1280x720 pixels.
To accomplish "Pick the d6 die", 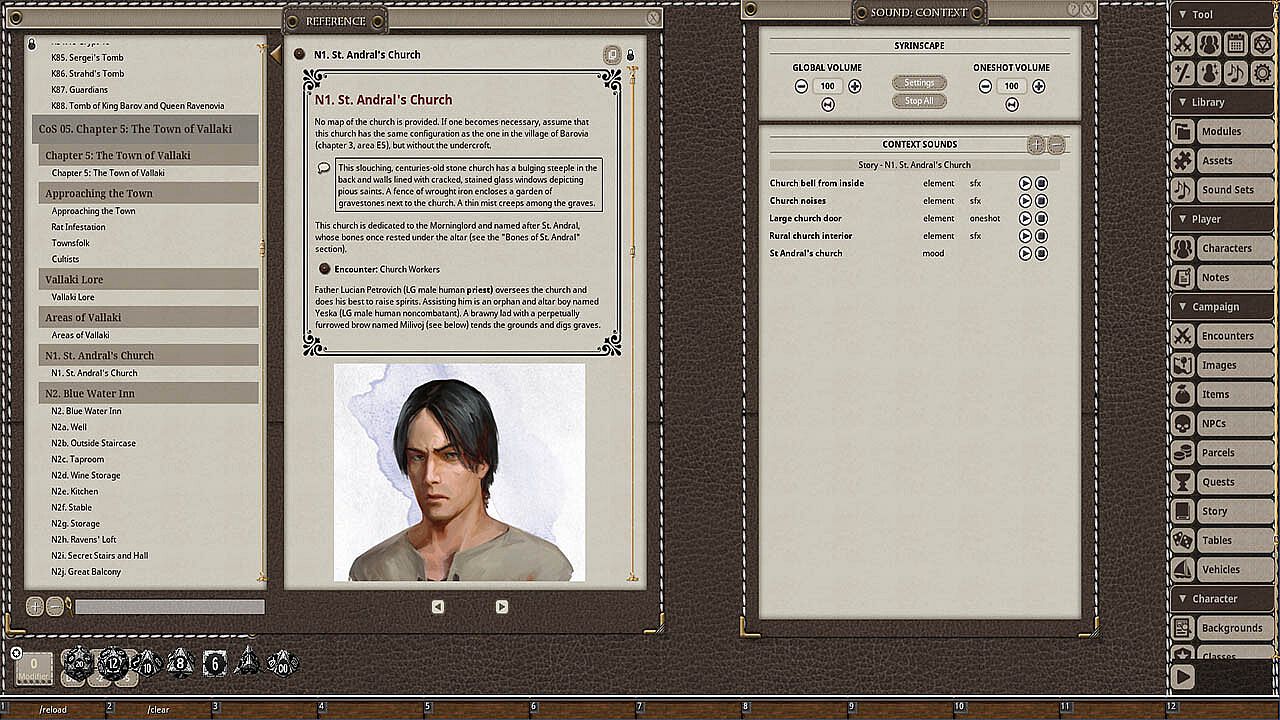I will (215, 662).
